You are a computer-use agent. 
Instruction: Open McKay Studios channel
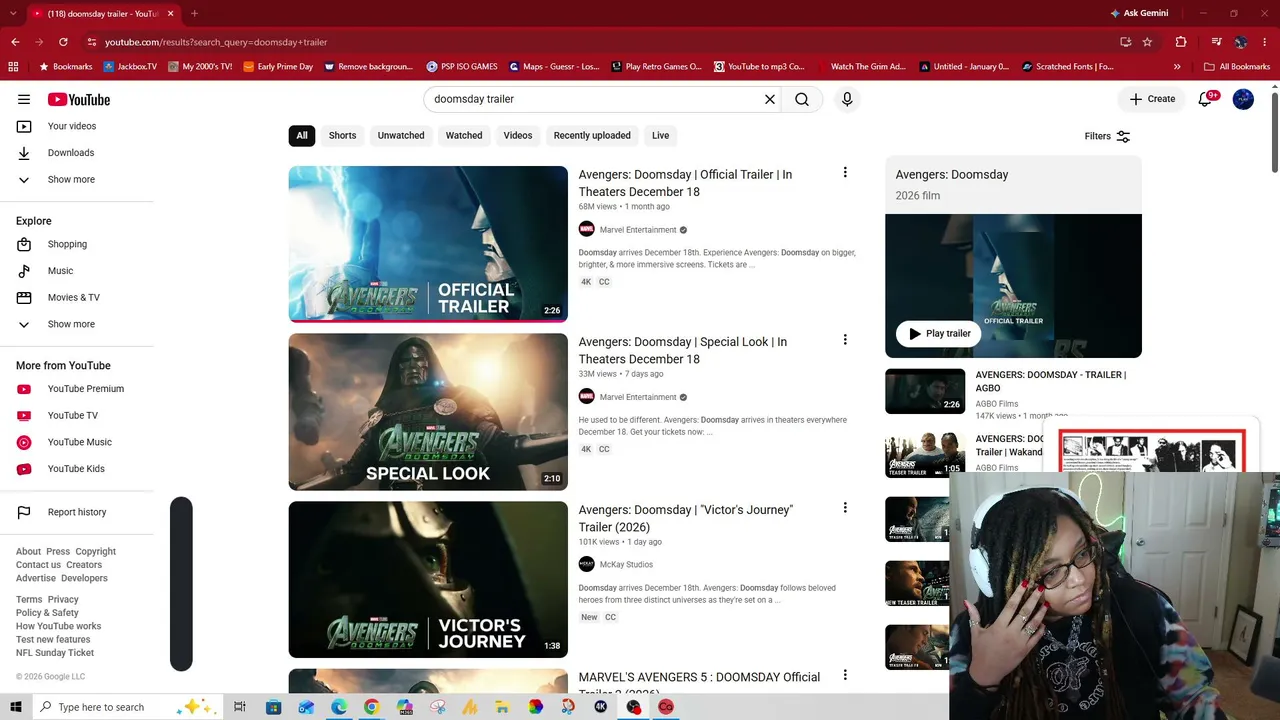[626, 564]
